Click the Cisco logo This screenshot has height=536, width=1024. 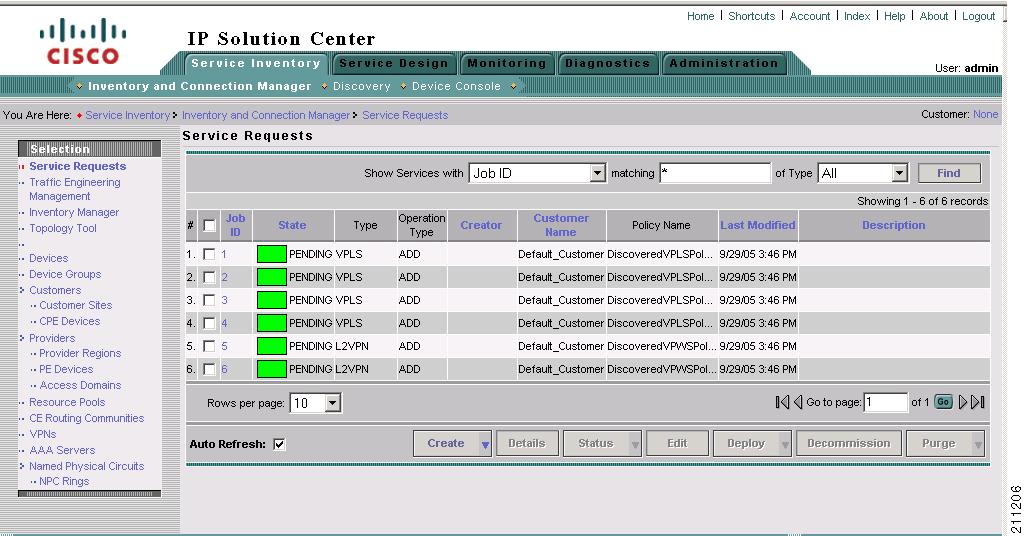[83, 42]
